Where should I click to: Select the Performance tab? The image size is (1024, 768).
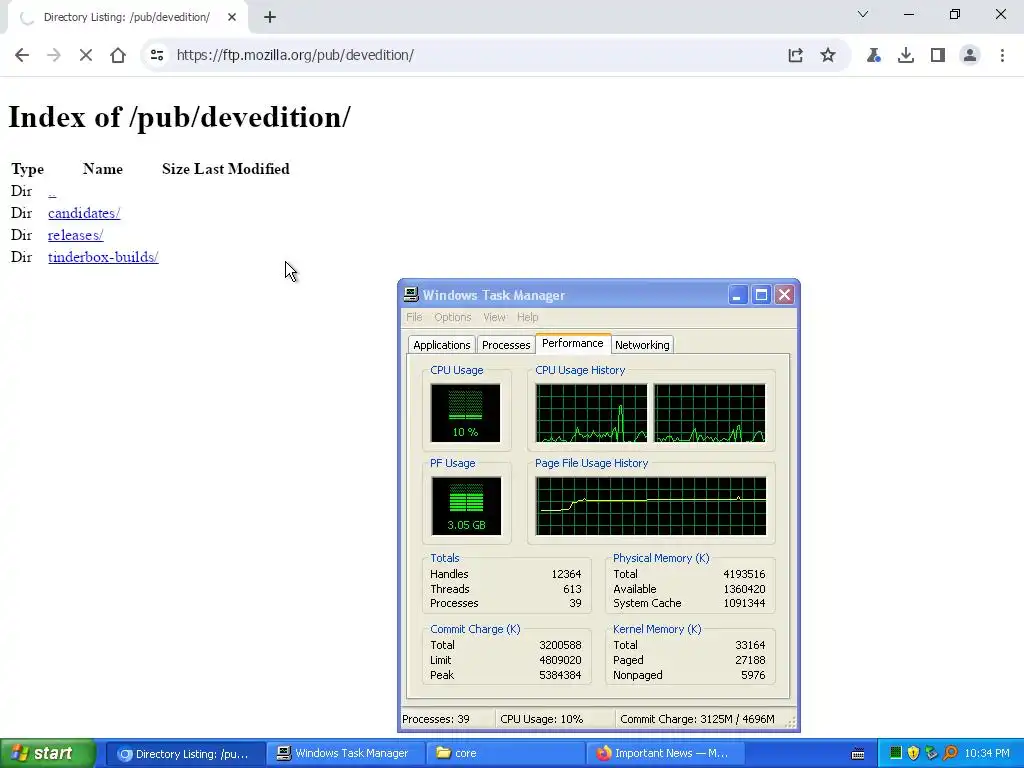(x=573, y=343)
